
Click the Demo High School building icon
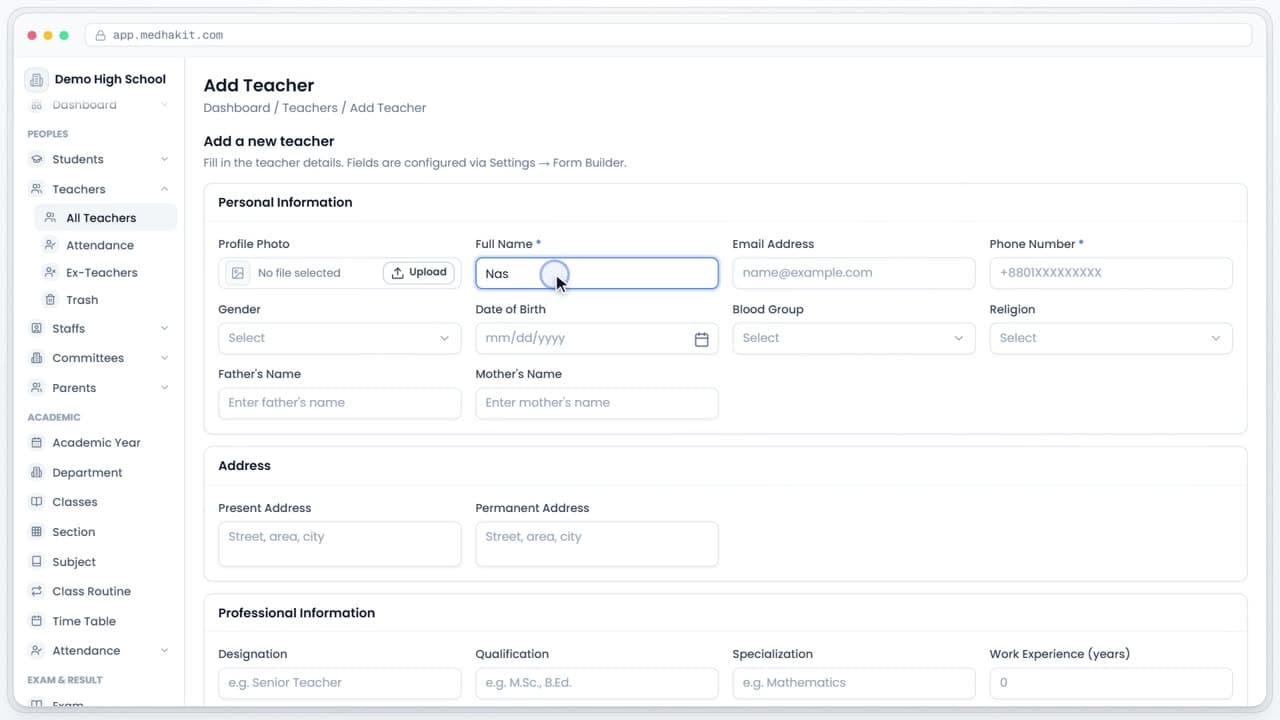pyautogui.click(x=36, y=80)
